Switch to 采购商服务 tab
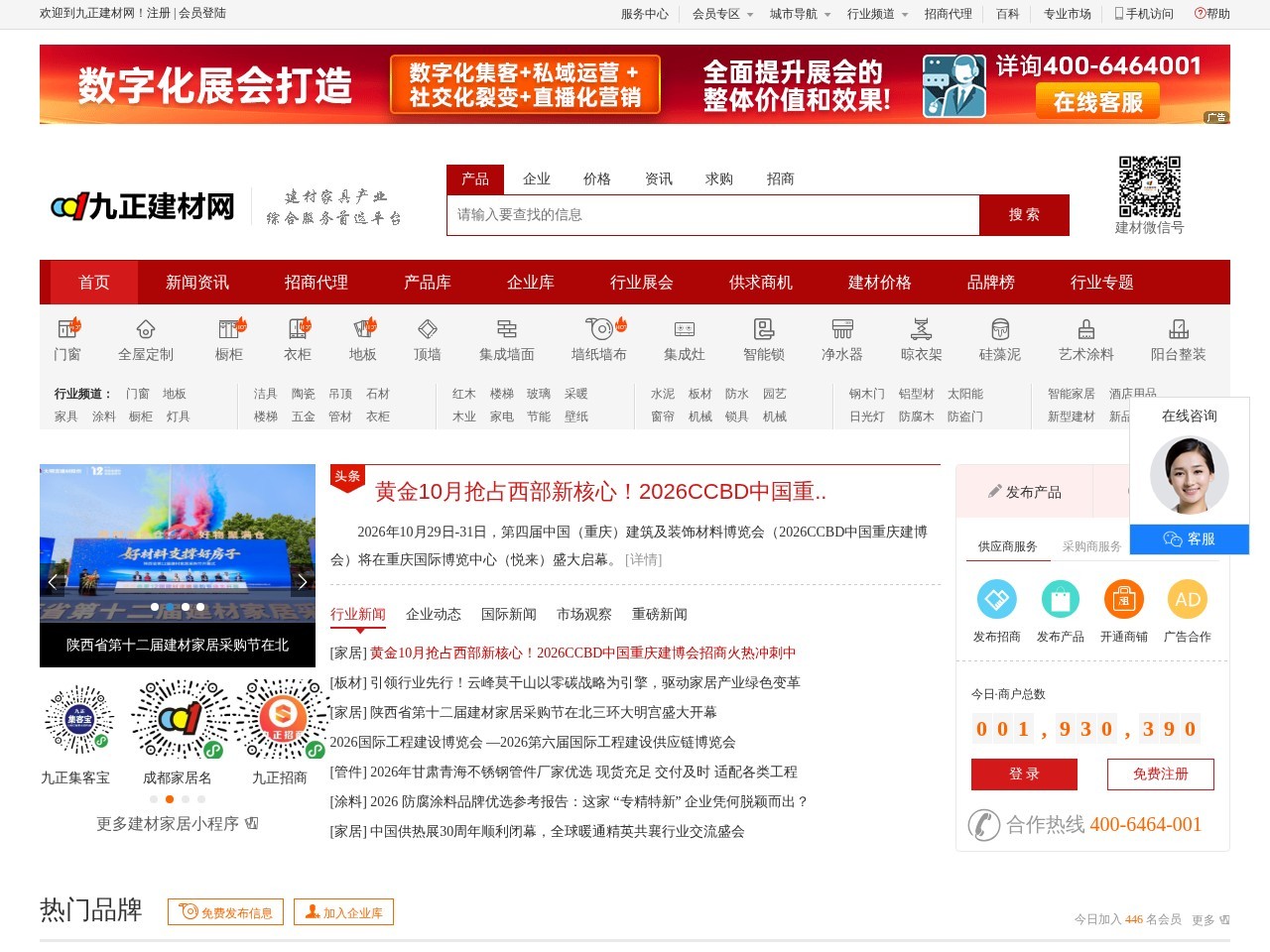The height and width of the screenshot is (952, 1270). click(x=1091, y=546)
